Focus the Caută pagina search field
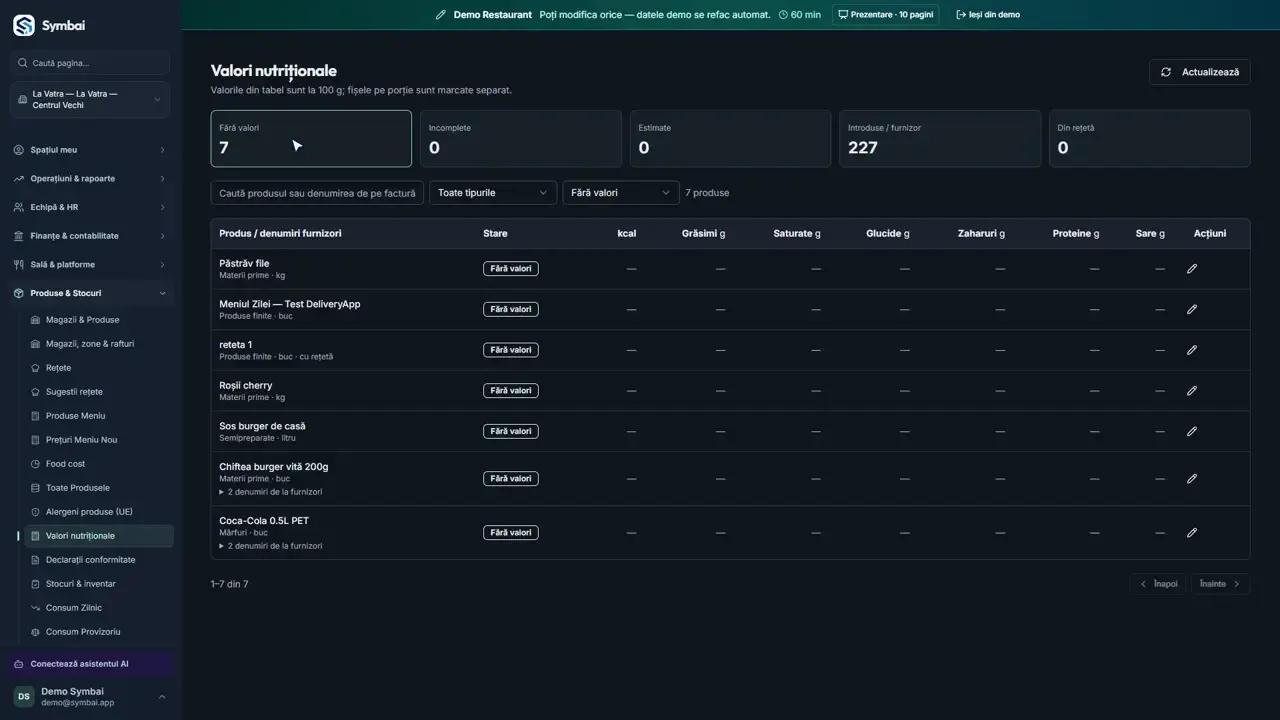Screen dimensions: 1280x720 click(x=90, y=63)
